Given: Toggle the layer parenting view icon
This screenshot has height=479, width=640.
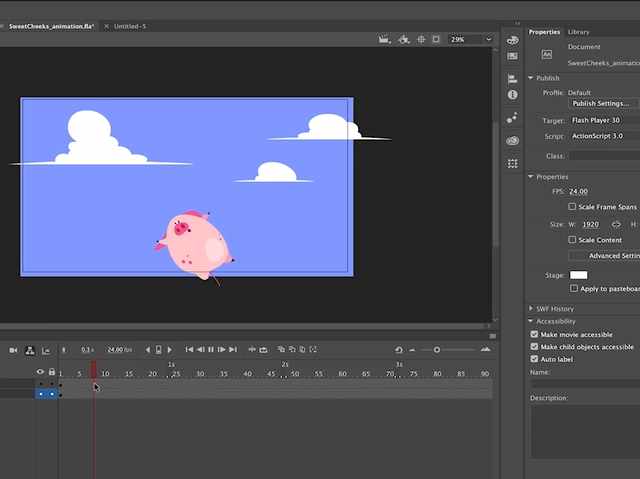Looking at the screenshot, I should click(30, 350).
